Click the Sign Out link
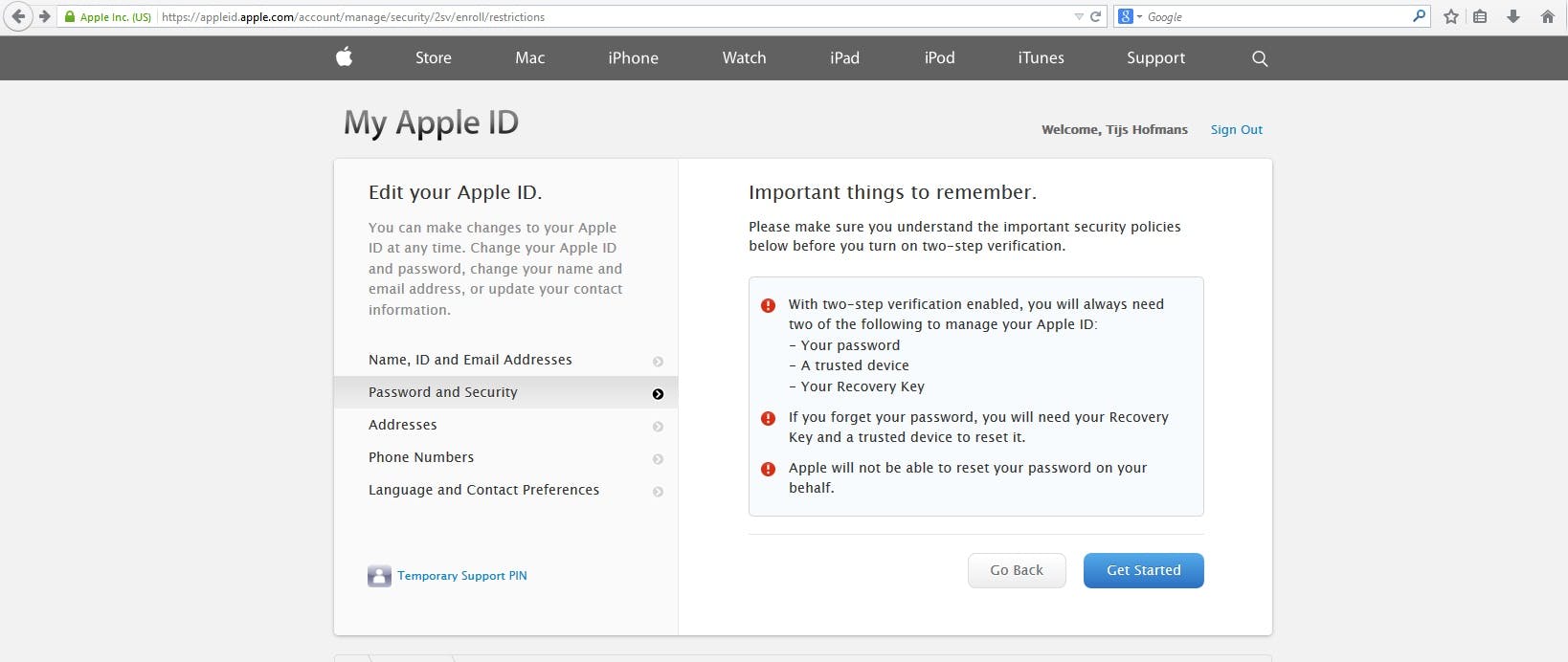1568x662 pixels. click(x=1236, y=129)
